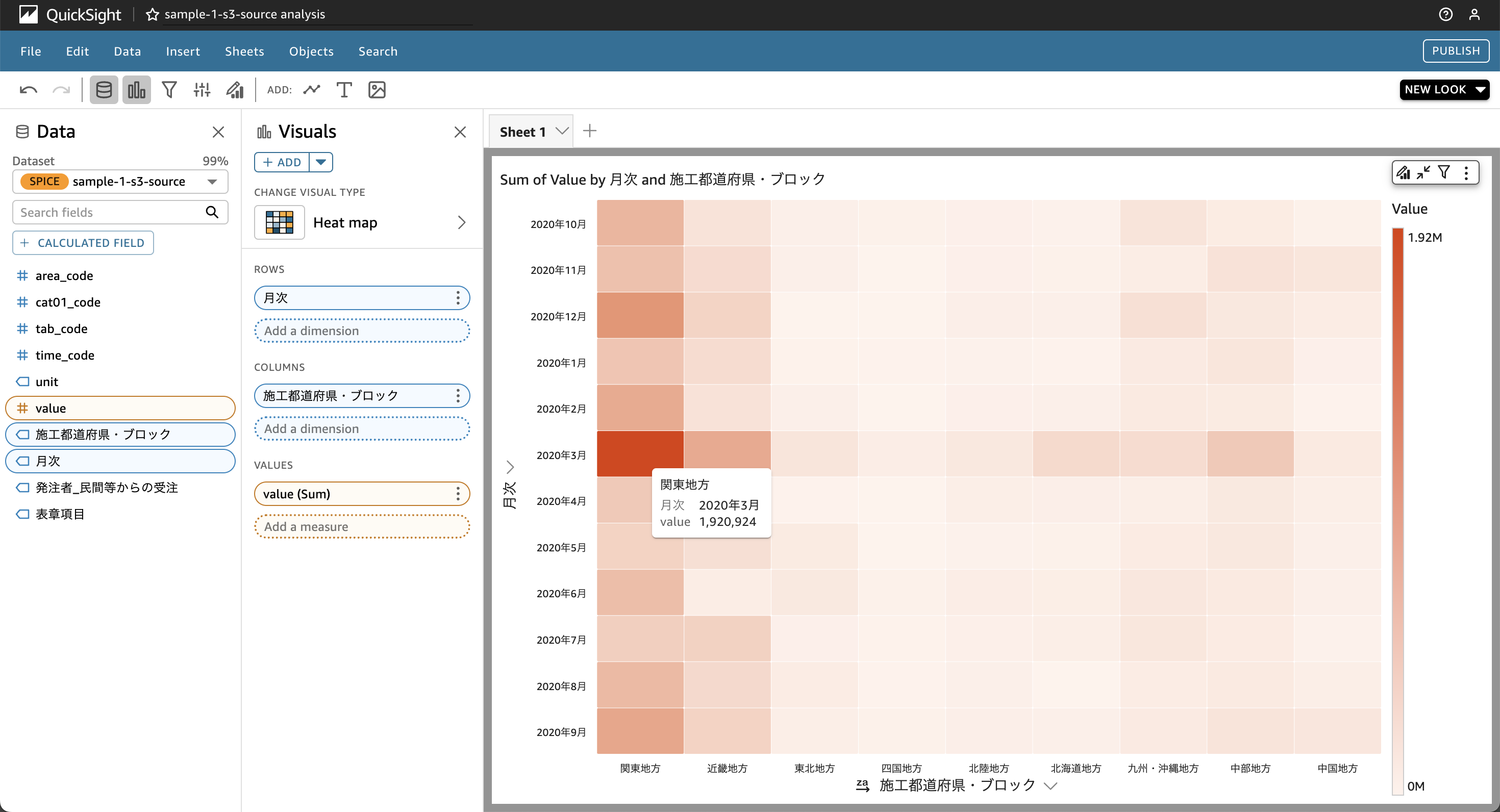Open the Data menu
The height and width of the screenshot is (812, 1500).
(128, 51)
